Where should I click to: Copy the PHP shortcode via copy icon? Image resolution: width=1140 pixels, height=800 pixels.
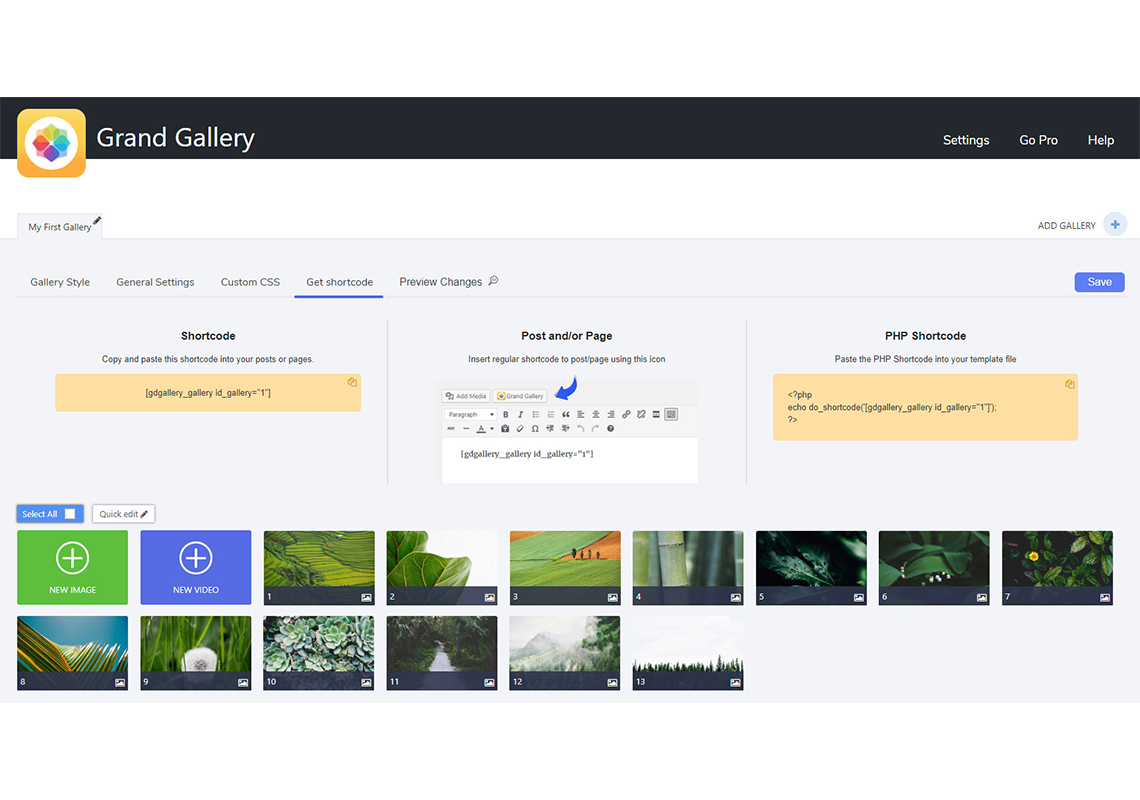(1069, 384)
